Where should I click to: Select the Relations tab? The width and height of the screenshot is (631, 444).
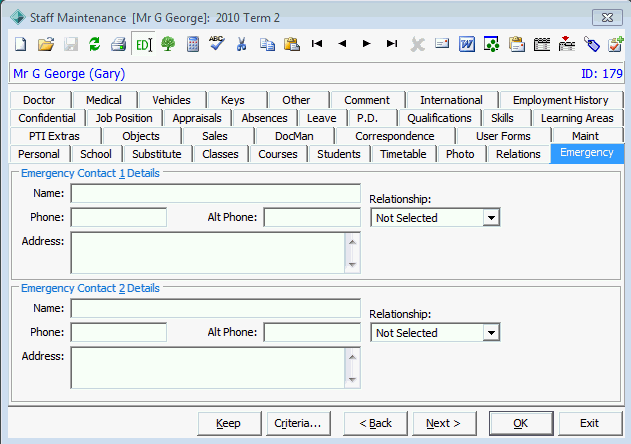(x=518, y=154)
